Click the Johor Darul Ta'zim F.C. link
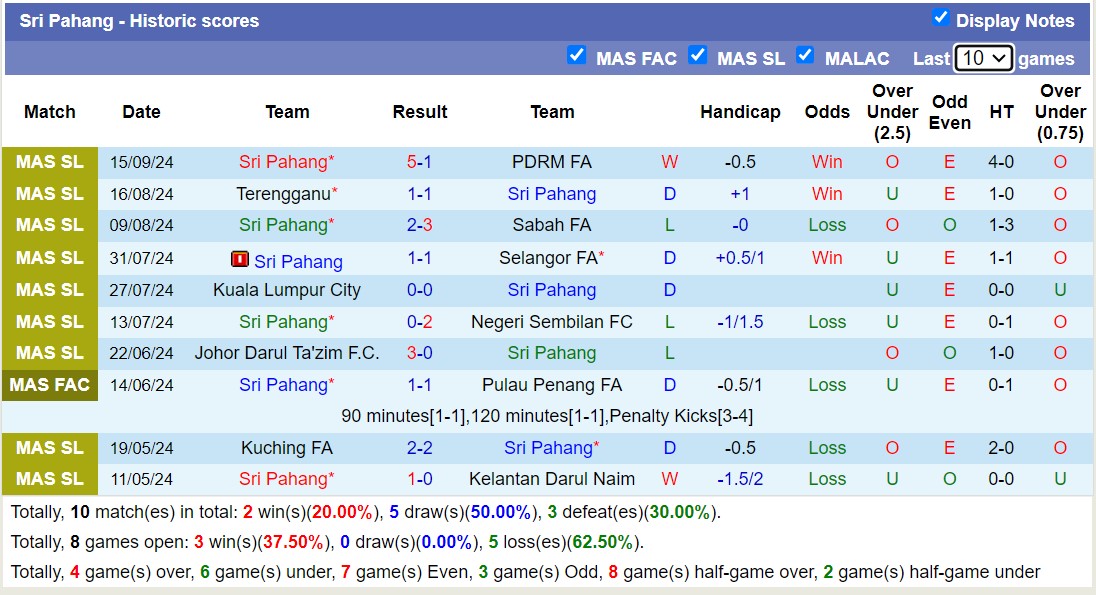 [287, 353]
